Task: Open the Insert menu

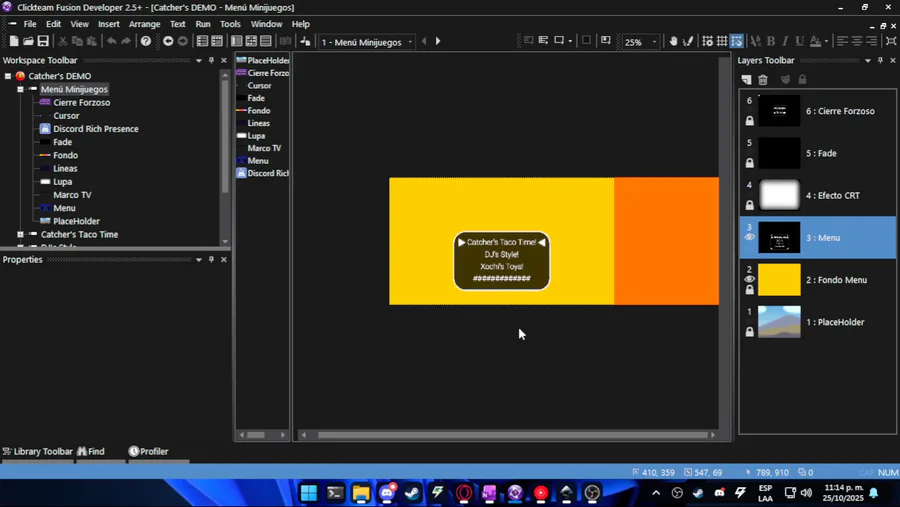Action: click(x=108, y=24)
